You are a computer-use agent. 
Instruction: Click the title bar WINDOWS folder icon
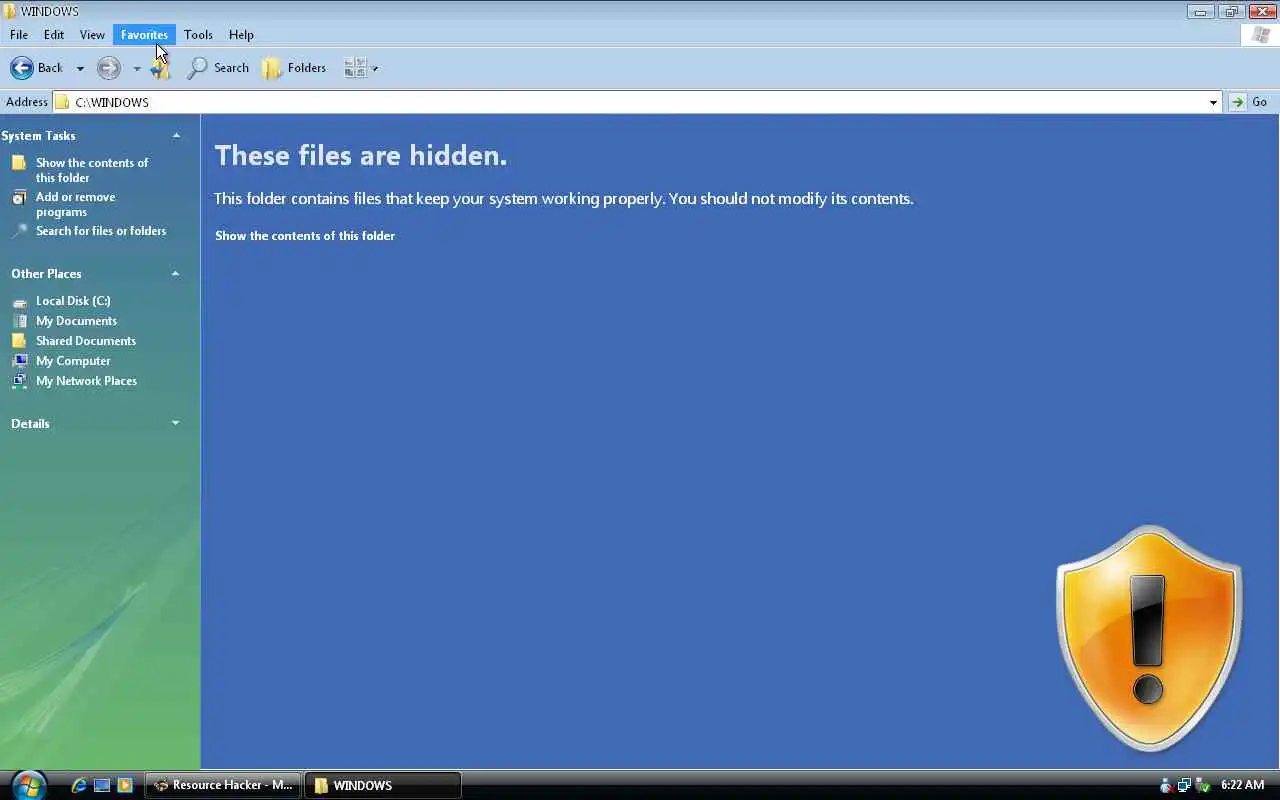coord(10,11)
